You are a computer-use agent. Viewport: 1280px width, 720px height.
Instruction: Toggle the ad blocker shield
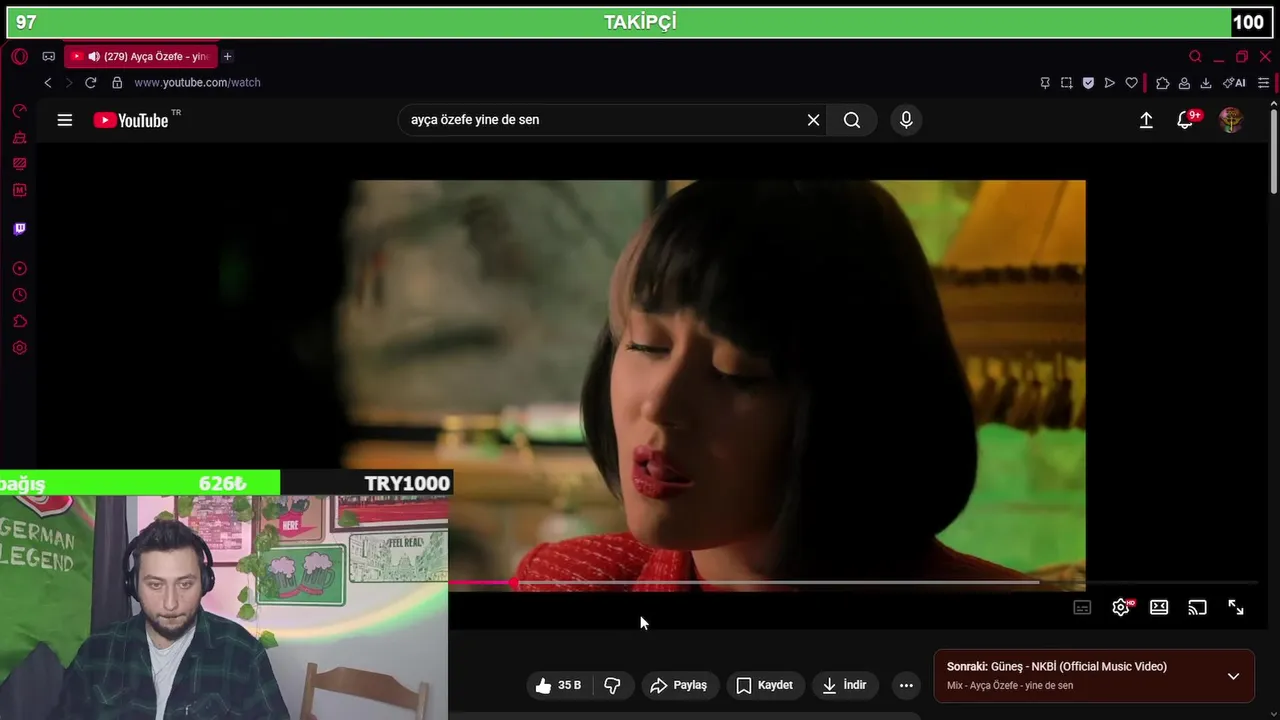tap(1088, 83)
